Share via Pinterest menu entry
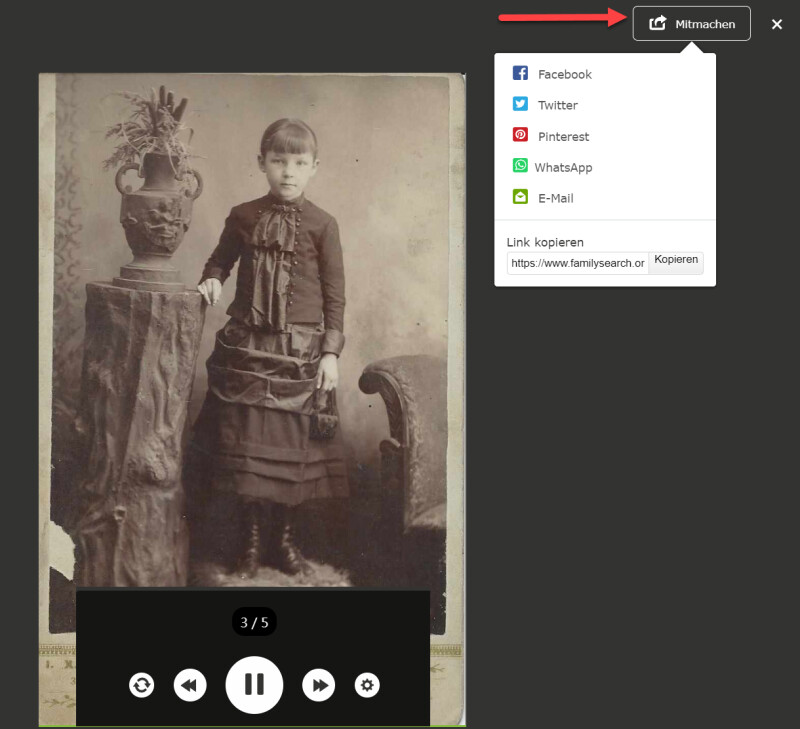 [x=551, y=136]
